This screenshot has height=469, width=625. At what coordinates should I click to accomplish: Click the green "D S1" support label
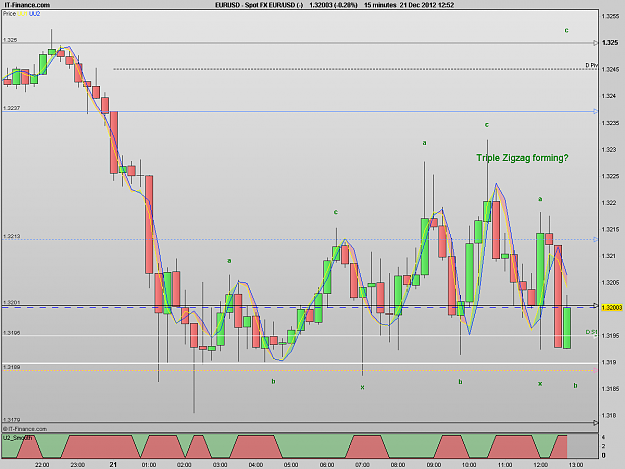point(592,332)
